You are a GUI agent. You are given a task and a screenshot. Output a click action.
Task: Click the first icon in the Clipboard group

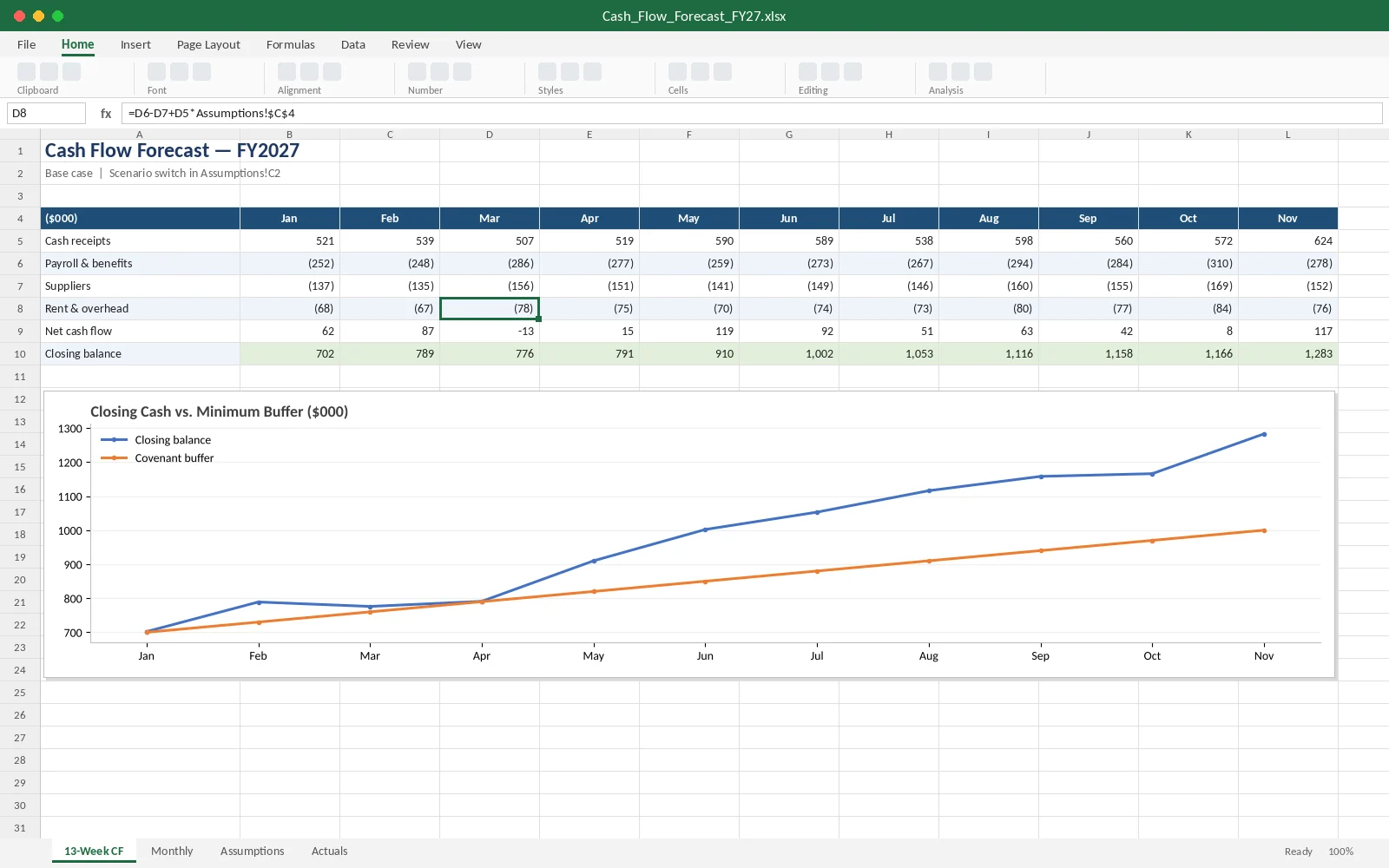27,72
